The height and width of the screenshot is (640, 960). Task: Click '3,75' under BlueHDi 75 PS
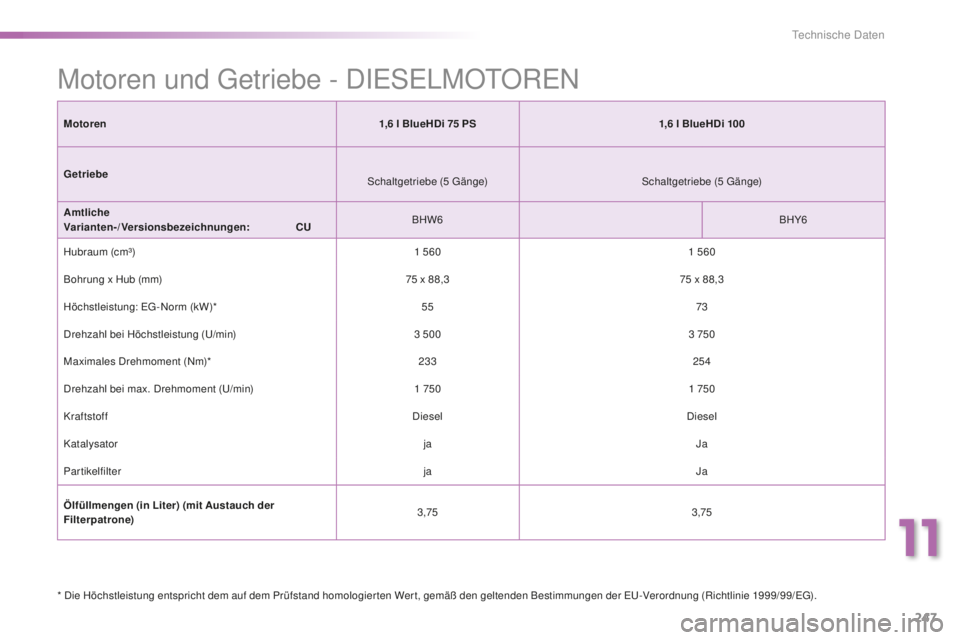[x=427, y=513]
